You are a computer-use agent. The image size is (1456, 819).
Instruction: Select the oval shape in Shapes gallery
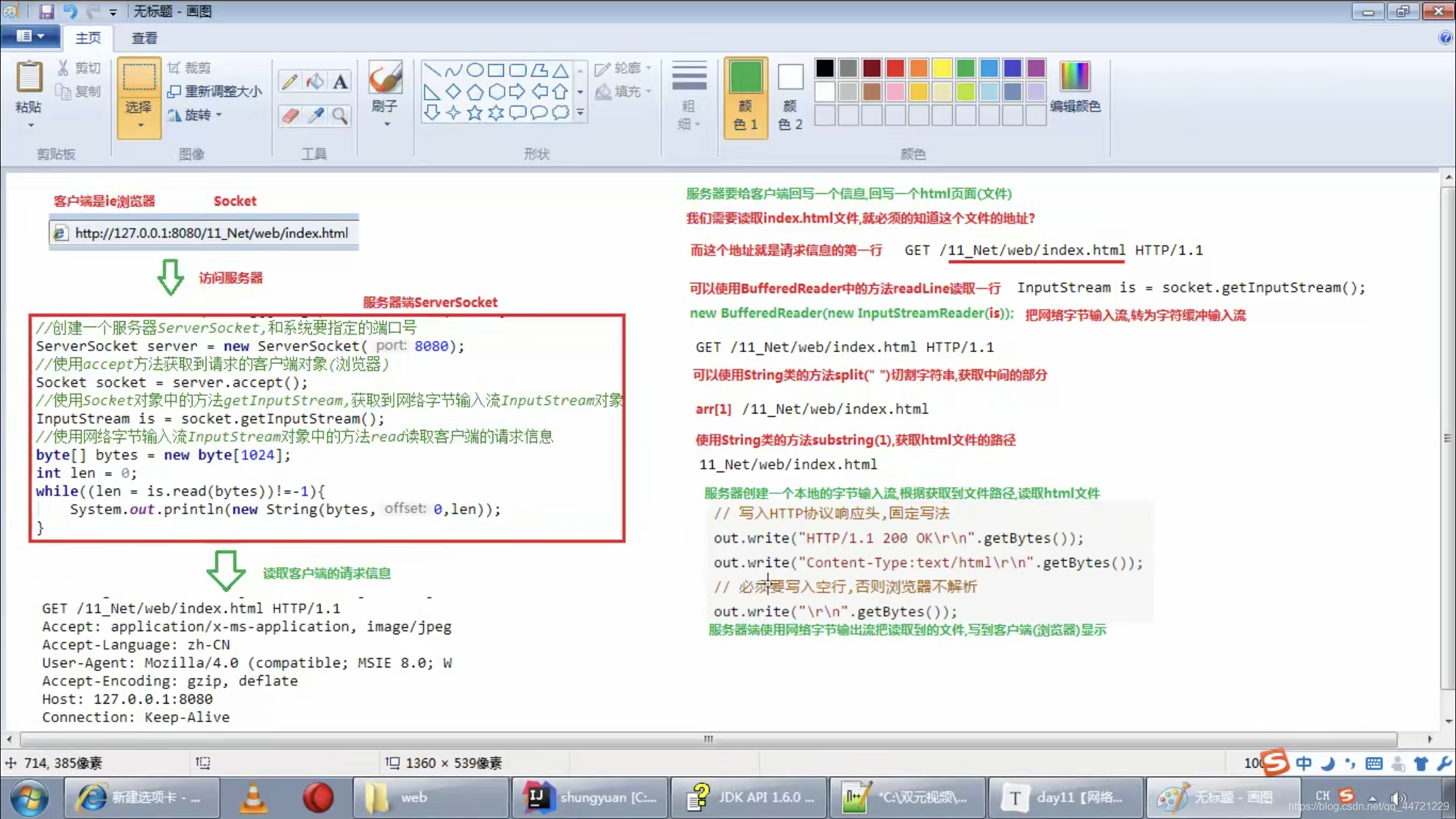(475, 69)
